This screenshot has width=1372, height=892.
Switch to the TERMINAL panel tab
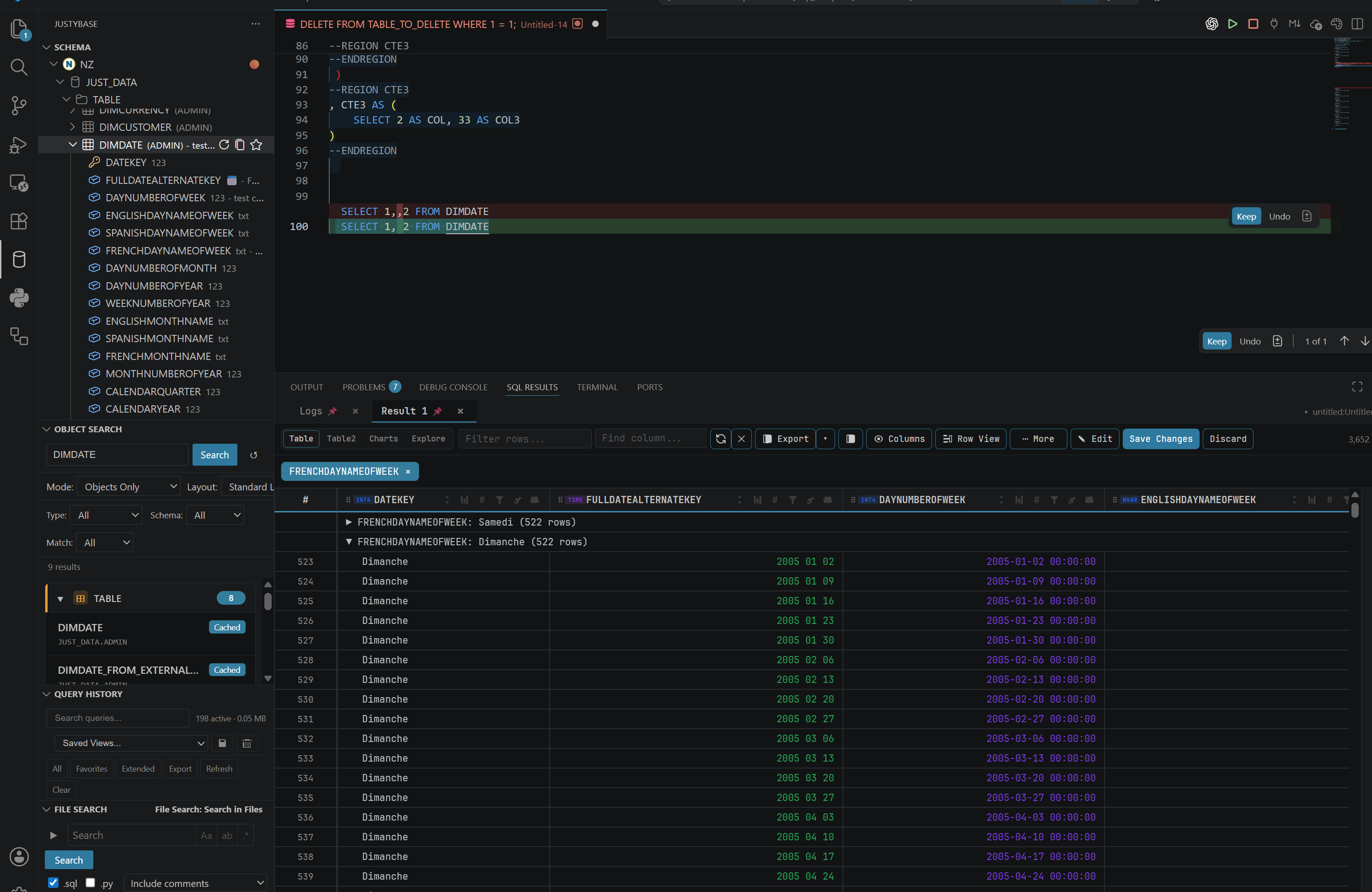[x=597, y=387]
